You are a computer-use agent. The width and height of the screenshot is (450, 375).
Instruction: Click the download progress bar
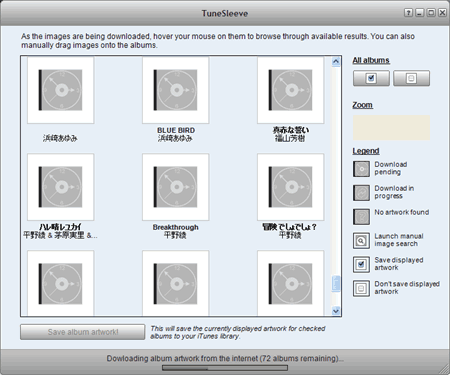[225, 368]
